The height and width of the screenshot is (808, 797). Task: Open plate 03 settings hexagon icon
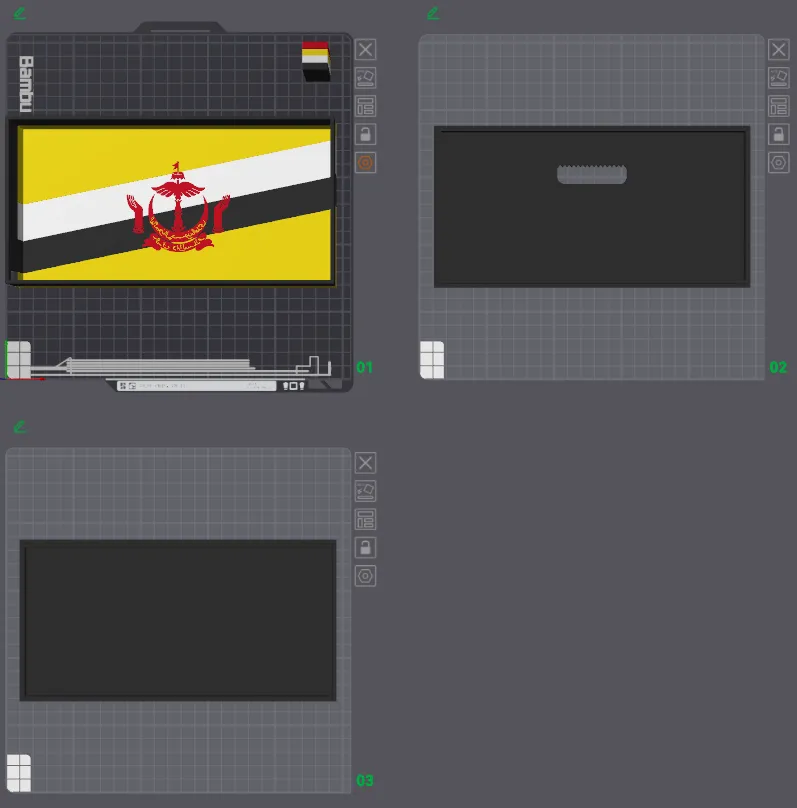365,576
